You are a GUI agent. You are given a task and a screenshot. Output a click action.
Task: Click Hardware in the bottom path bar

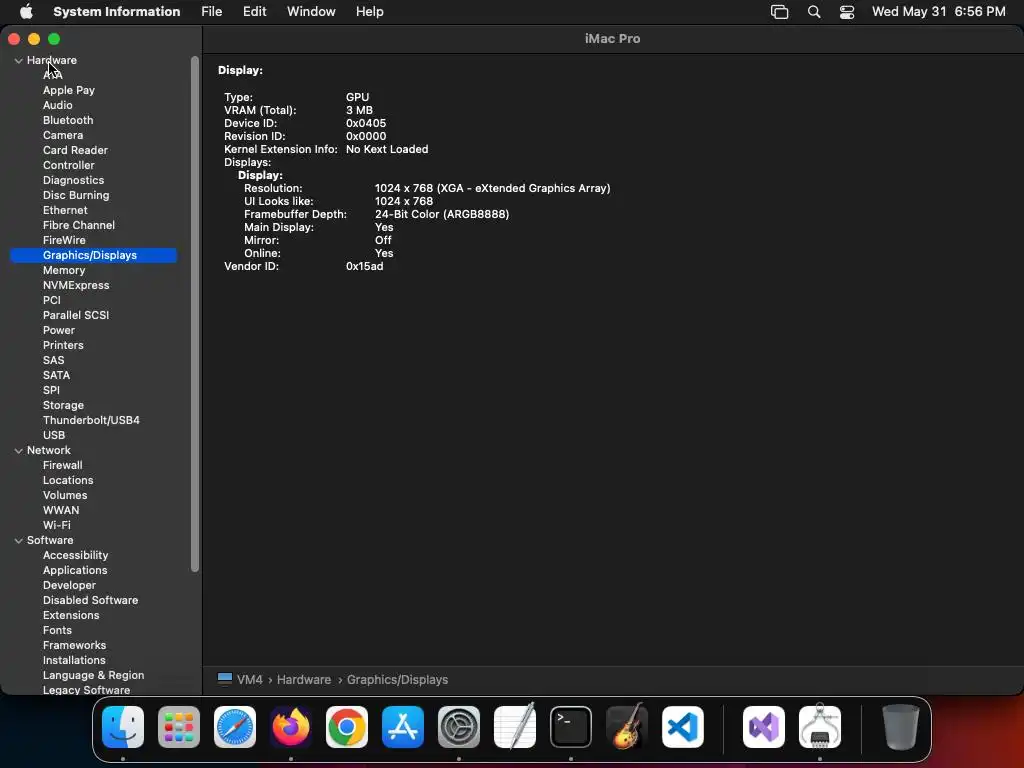pyautogui.click(x=304, y=679)
